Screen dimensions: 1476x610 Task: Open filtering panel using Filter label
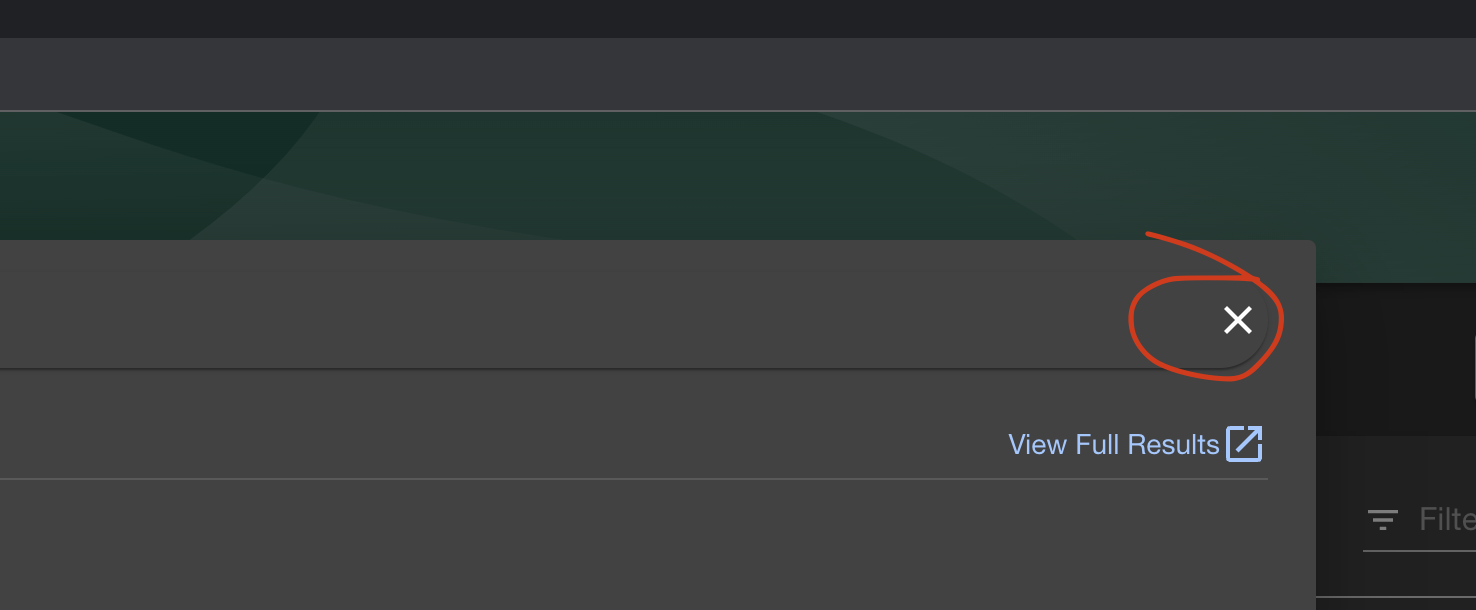point(1447,519)
